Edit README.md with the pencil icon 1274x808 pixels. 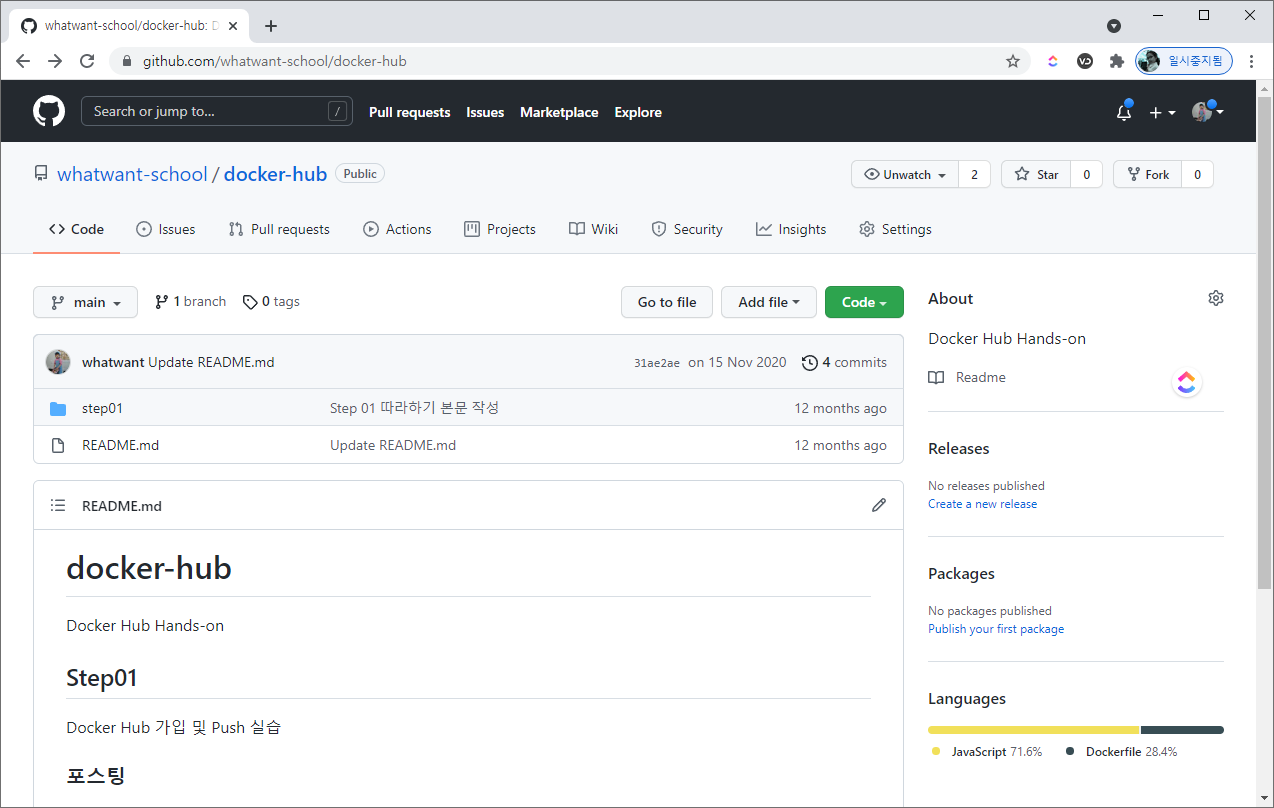(879, 505)
